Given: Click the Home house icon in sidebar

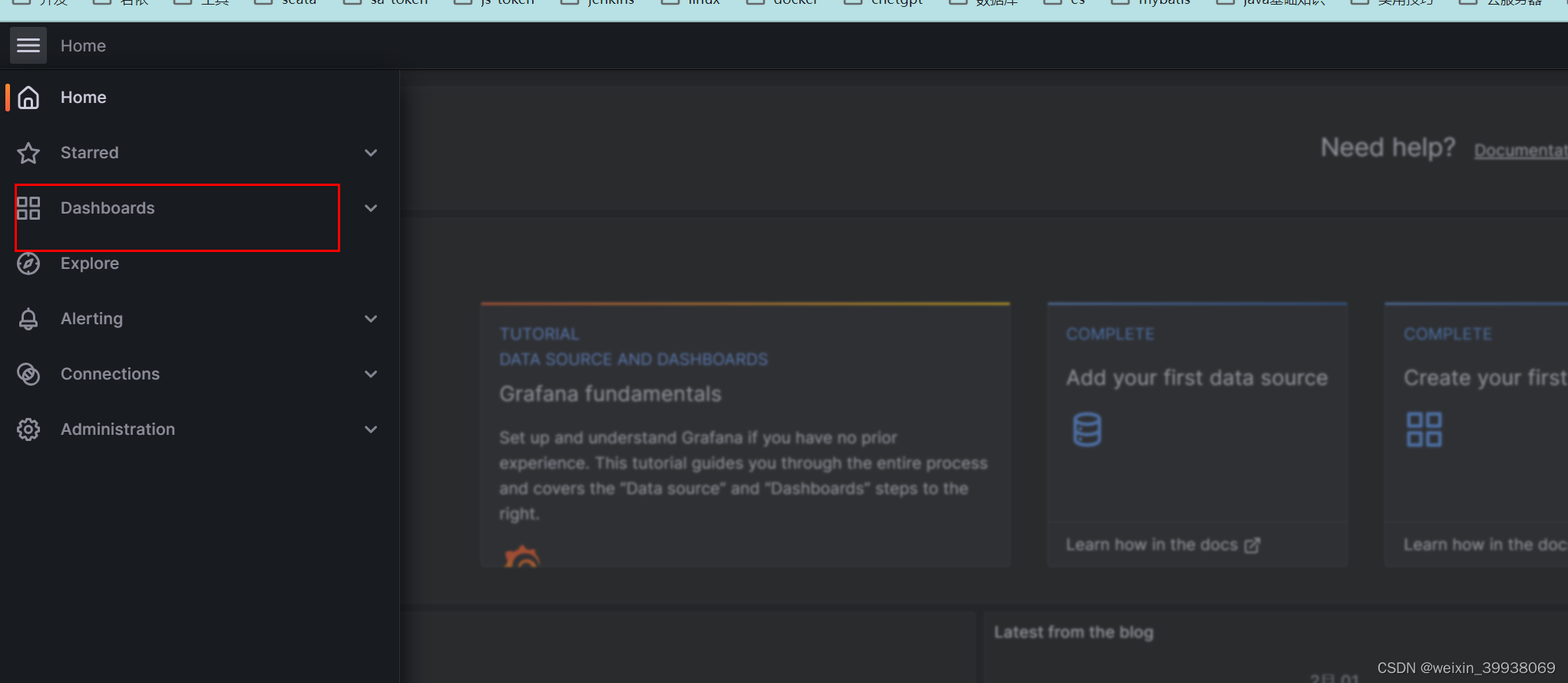Looking at the screenshot, I should click(28, 98).
